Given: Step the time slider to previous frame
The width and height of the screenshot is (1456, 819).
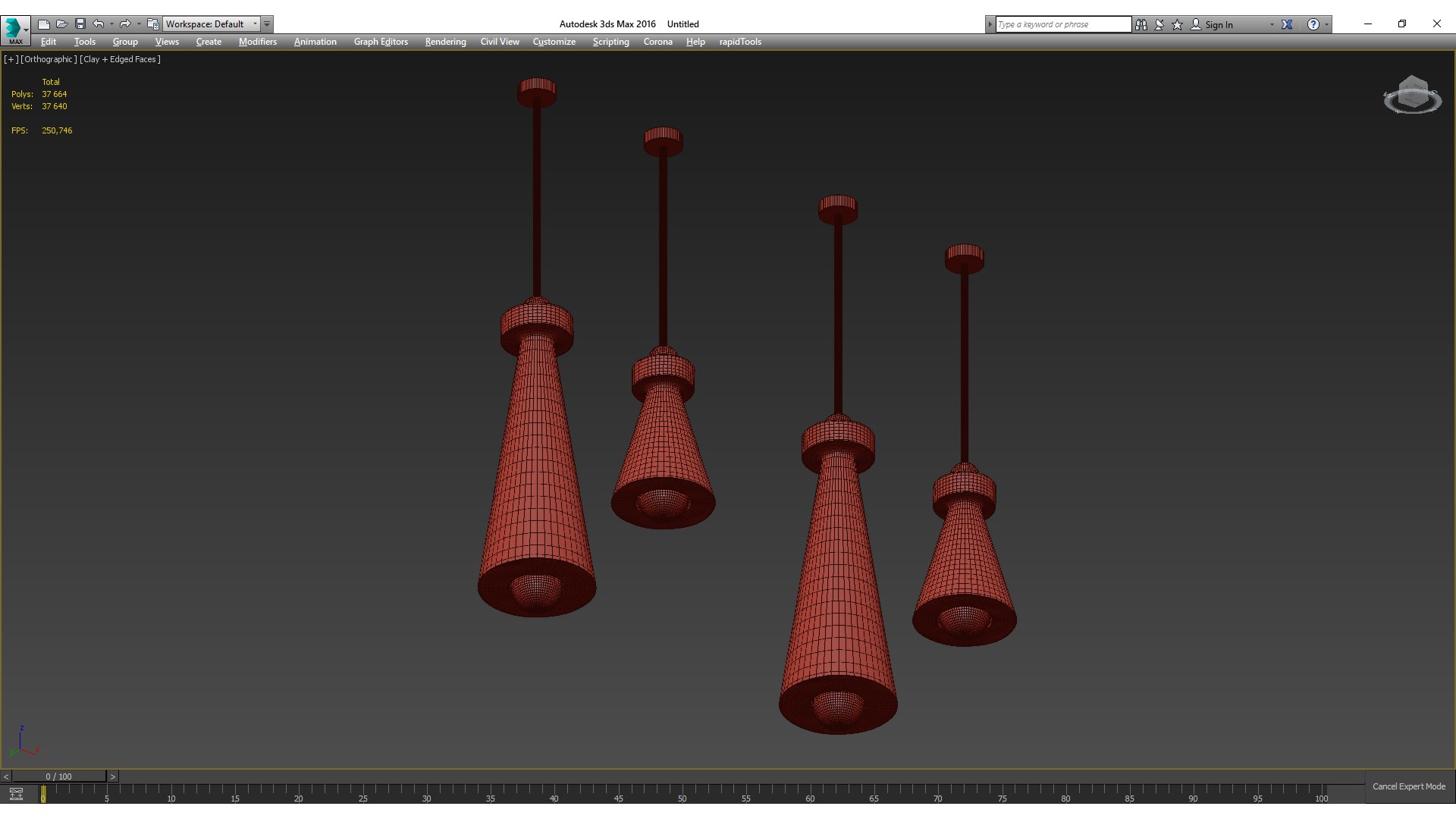Looking at the screenshot, I should coord(6,777).
